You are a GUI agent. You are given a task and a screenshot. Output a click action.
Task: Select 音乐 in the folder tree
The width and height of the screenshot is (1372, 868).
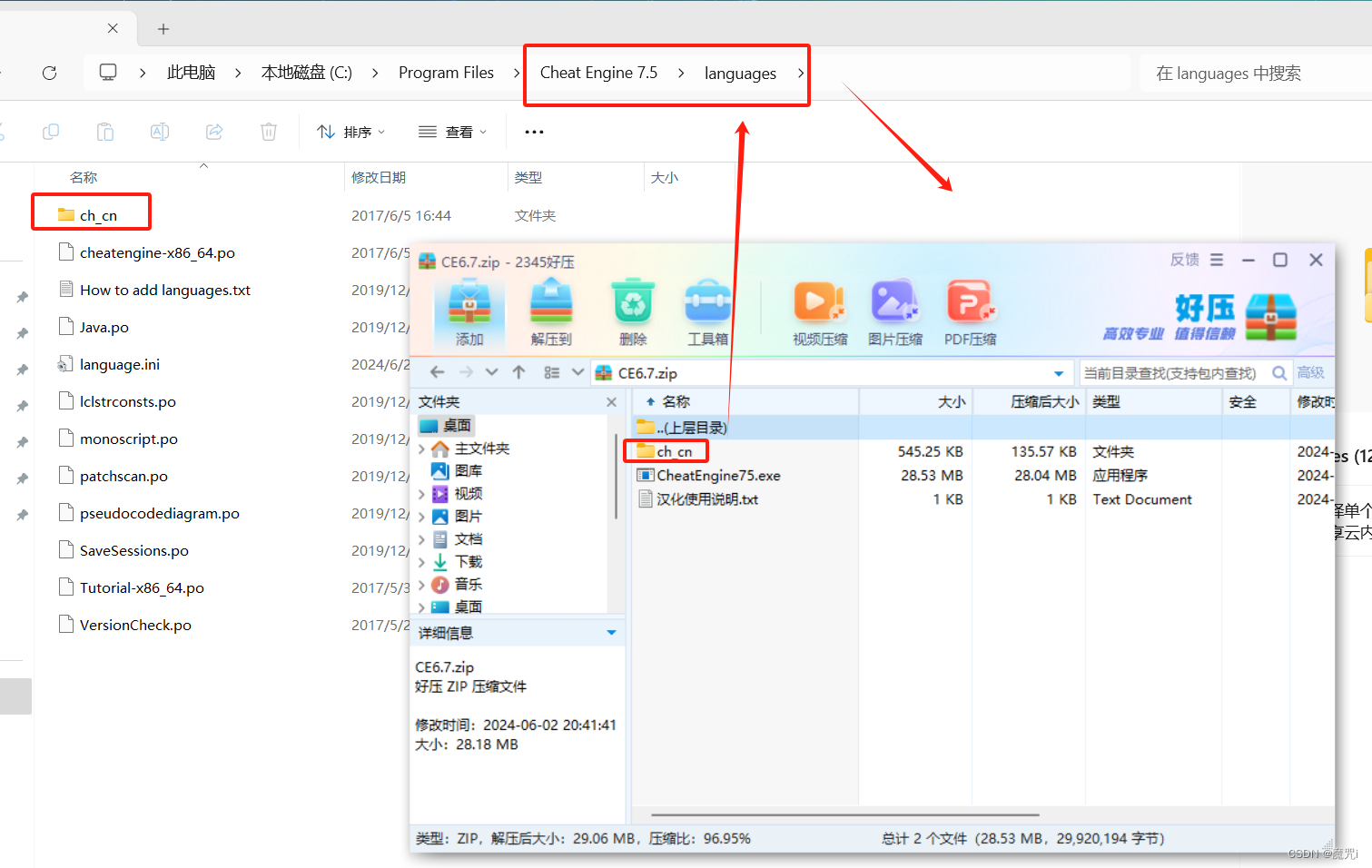(458, 584)
